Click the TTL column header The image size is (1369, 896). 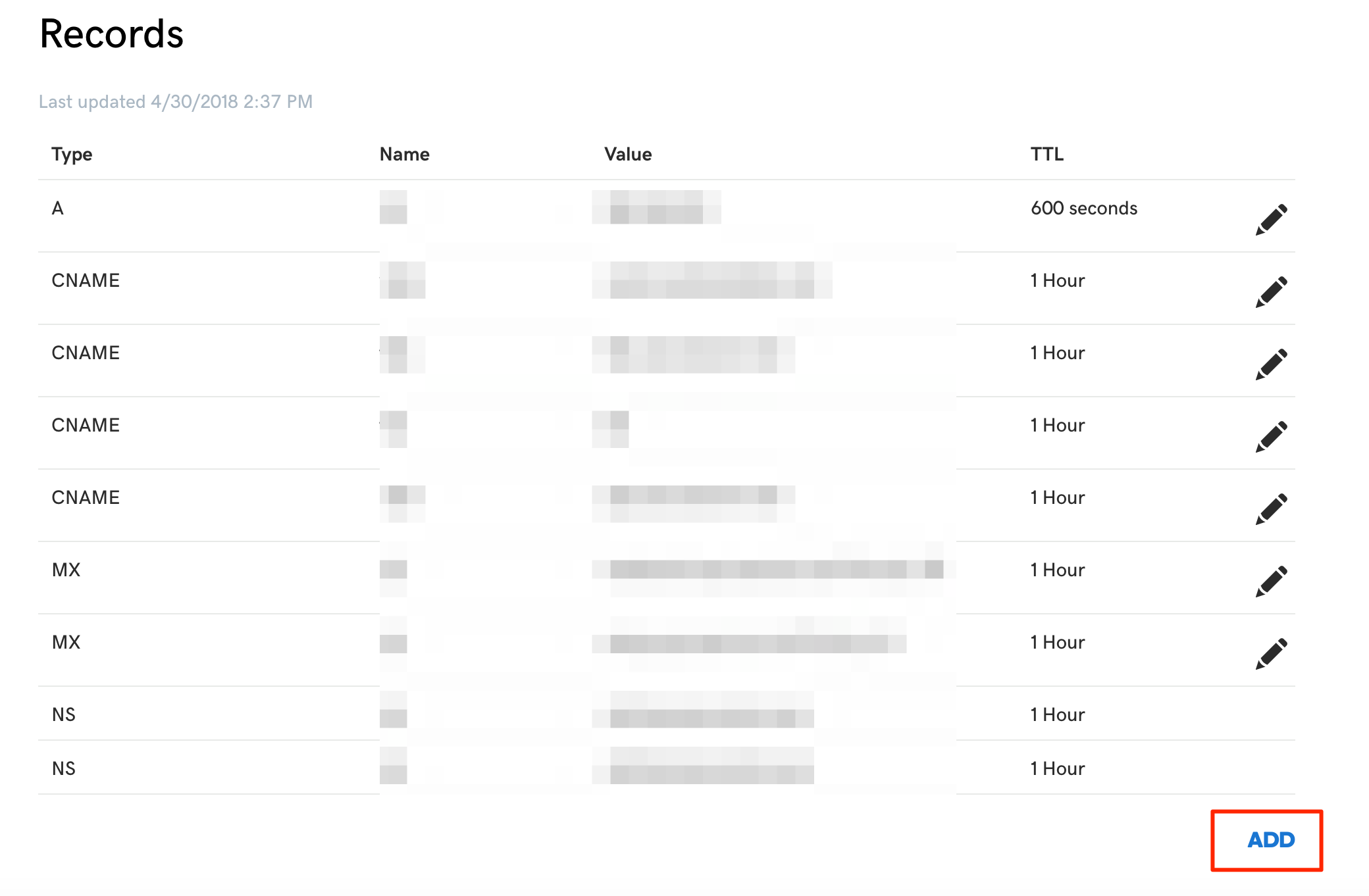point(1047,154)
